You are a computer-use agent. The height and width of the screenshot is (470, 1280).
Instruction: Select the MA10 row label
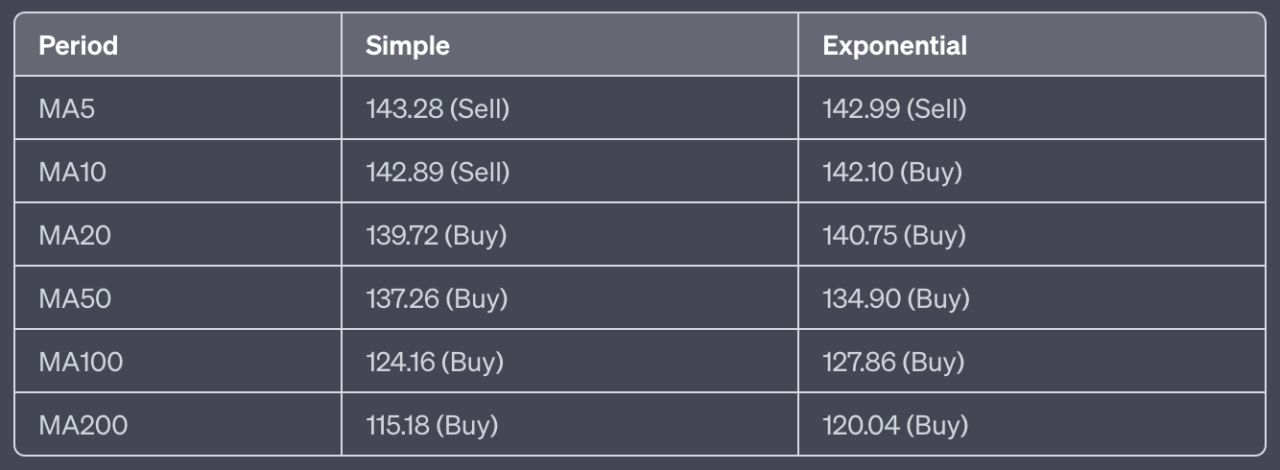point(72,172)
